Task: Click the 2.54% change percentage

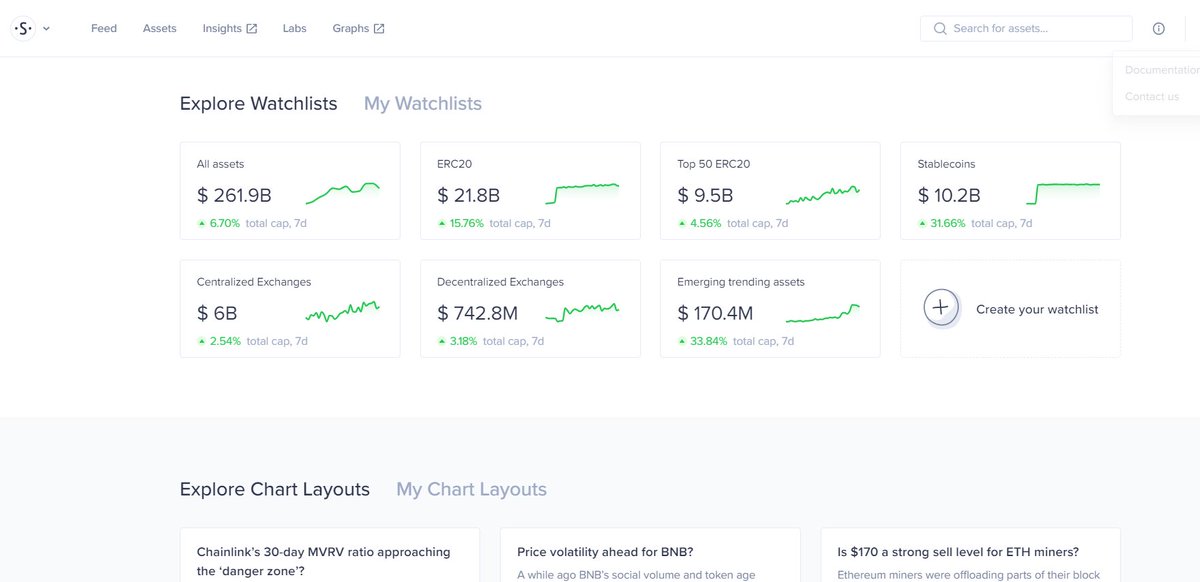Action: tap(225, 341)
